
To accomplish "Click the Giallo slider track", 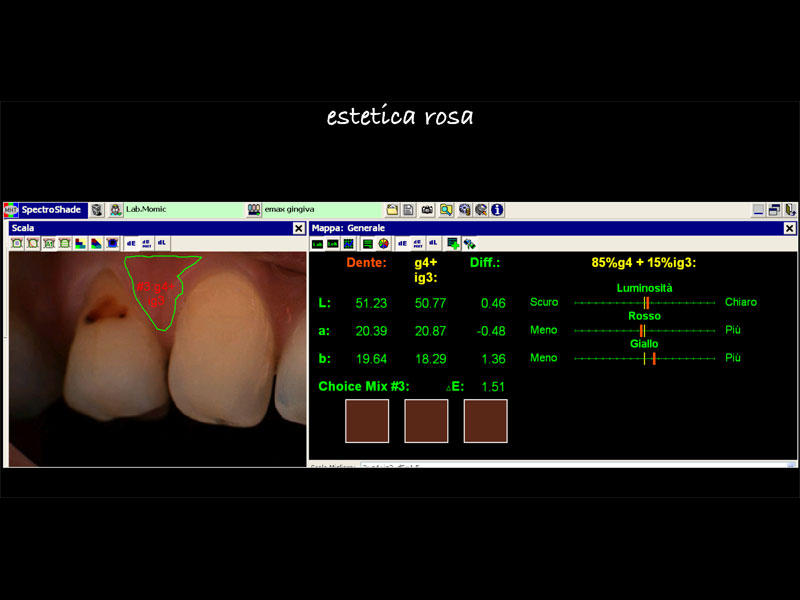I will (644, 359).
